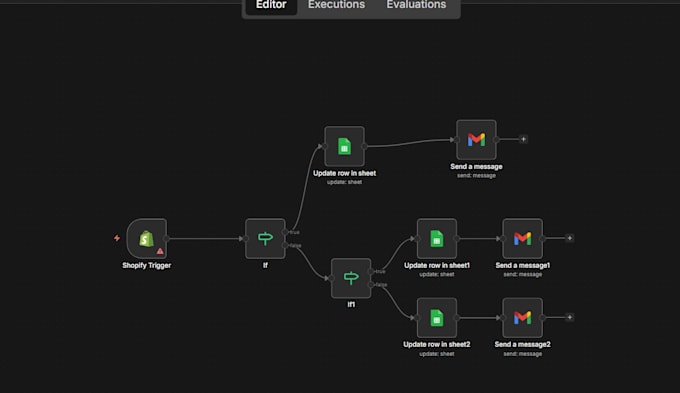Click the false output of the If1 node
680x393 pixels.
point(371,285)
